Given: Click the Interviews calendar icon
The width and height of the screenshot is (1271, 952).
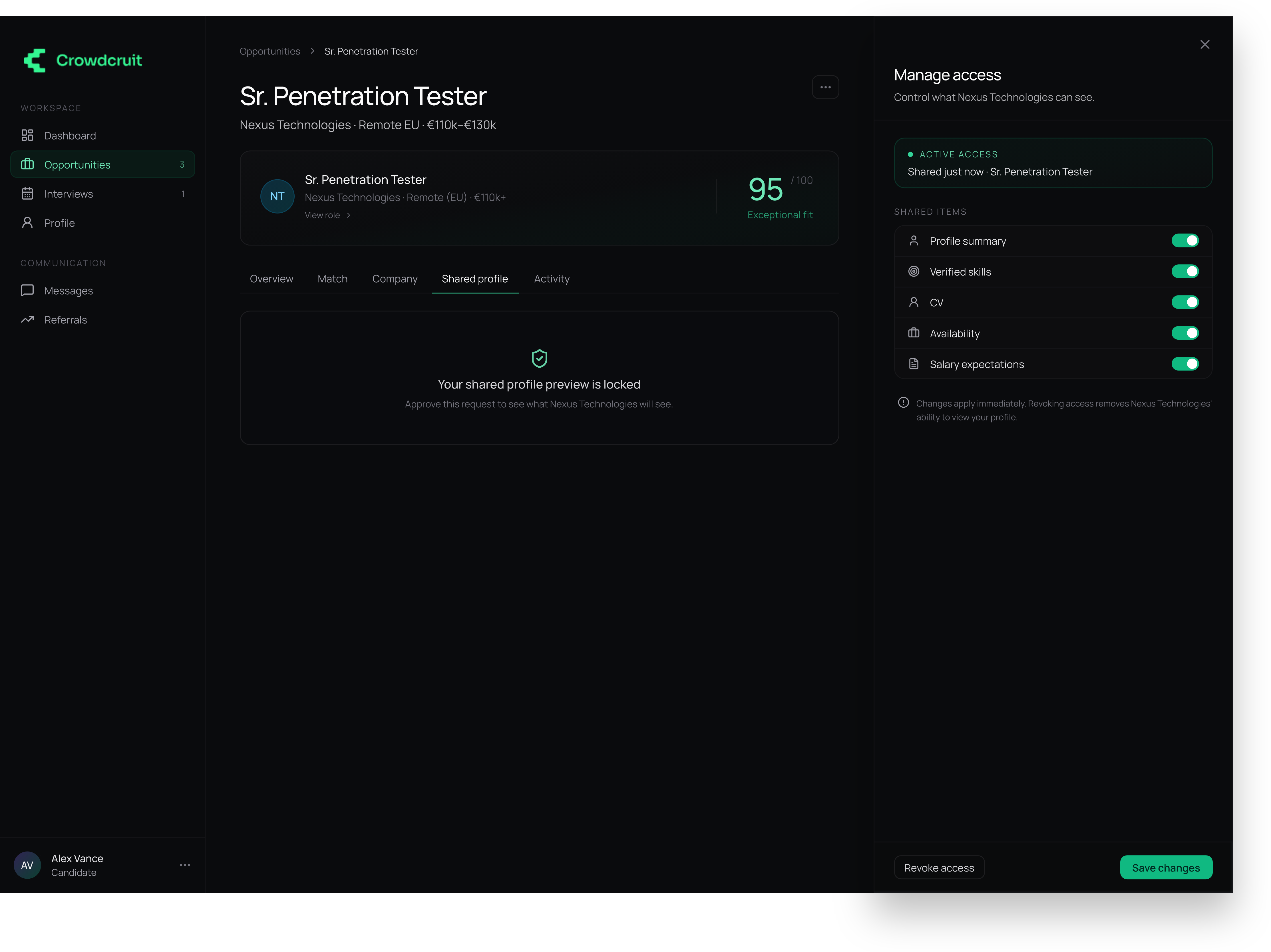Looking at the screenshot, I should tap(27, 194).
